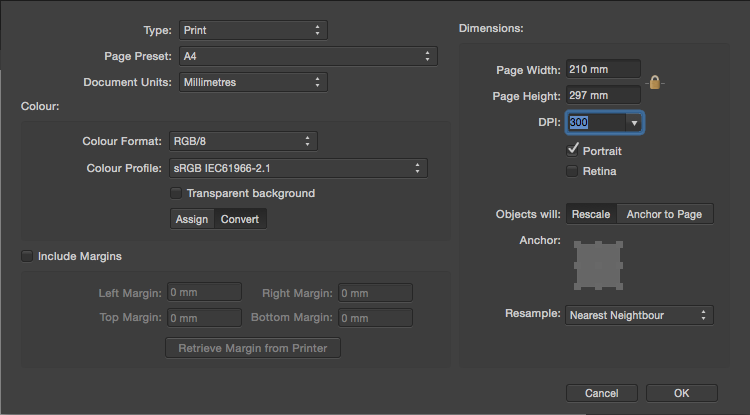Enable the Retina checkbox
Screen dimensions: 750x415
click(572, 171)
